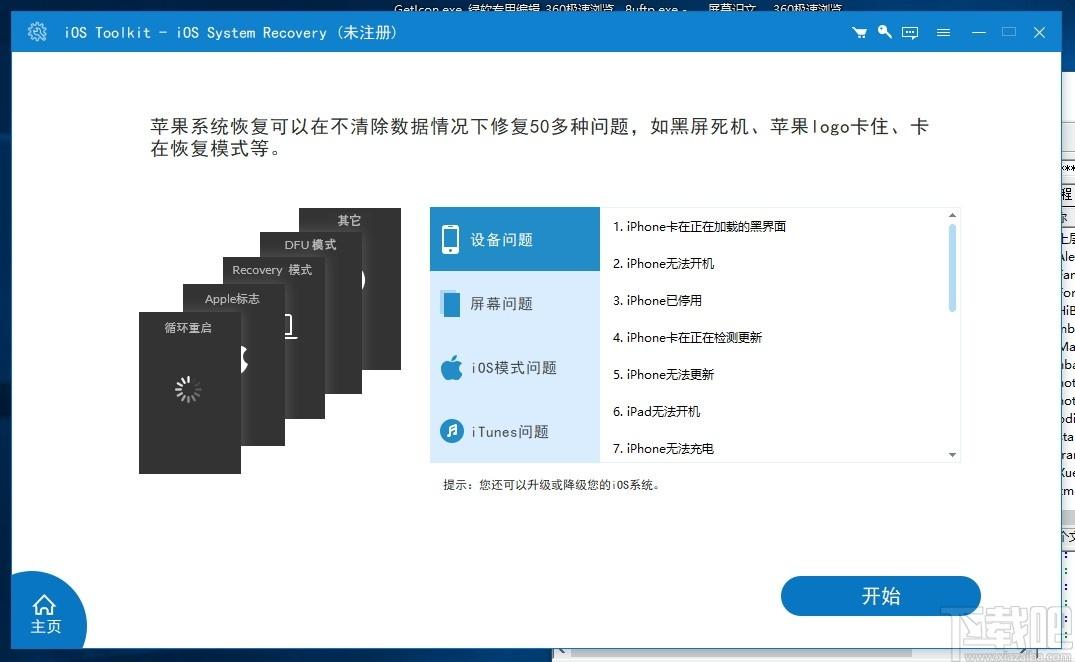Click list item iPhone无法更新
Image resolution: width=1075 pixels, height=662 pixels.
(x=663, y=374)
